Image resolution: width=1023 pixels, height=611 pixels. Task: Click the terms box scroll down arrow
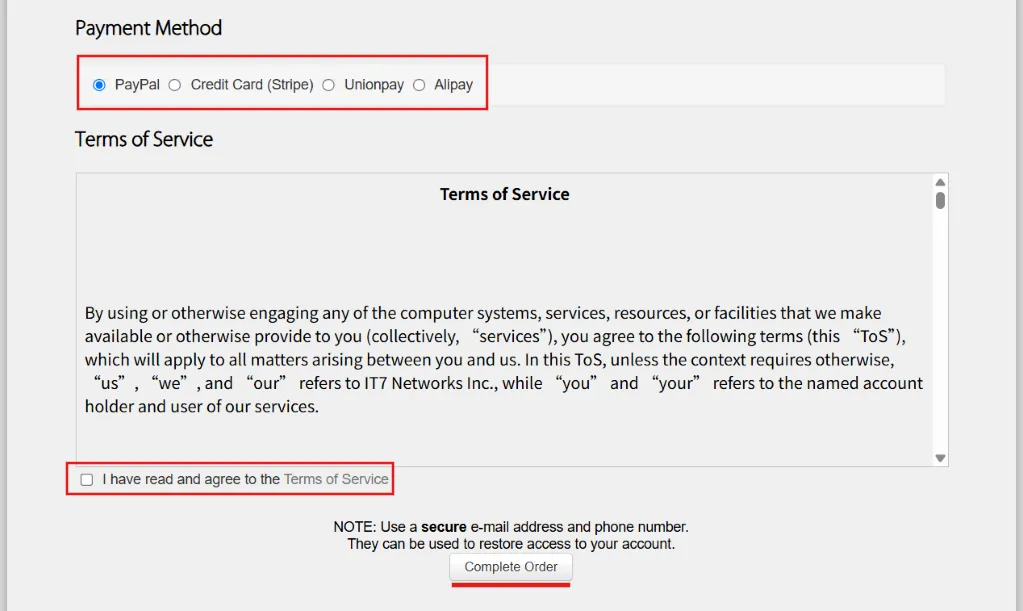pyautogui.click(x=940, y=458)
